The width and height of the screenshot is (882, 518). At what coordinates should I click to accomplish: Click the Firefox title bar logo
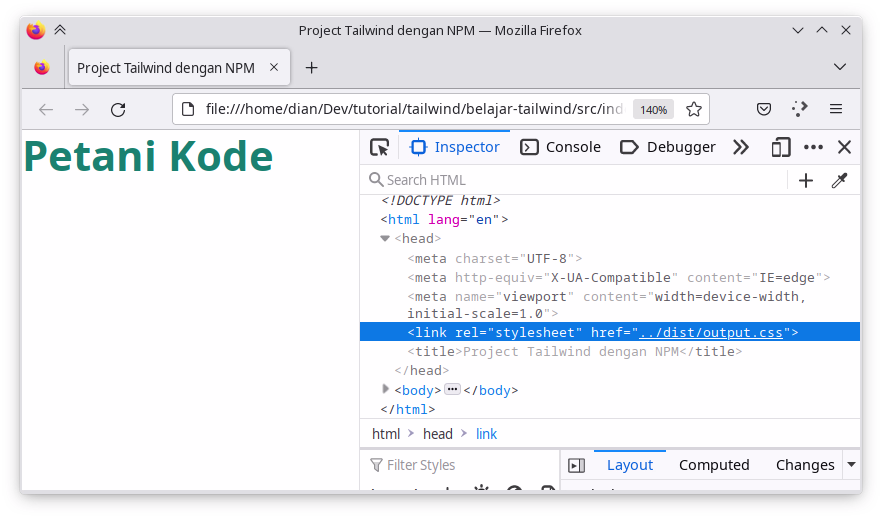35,30
